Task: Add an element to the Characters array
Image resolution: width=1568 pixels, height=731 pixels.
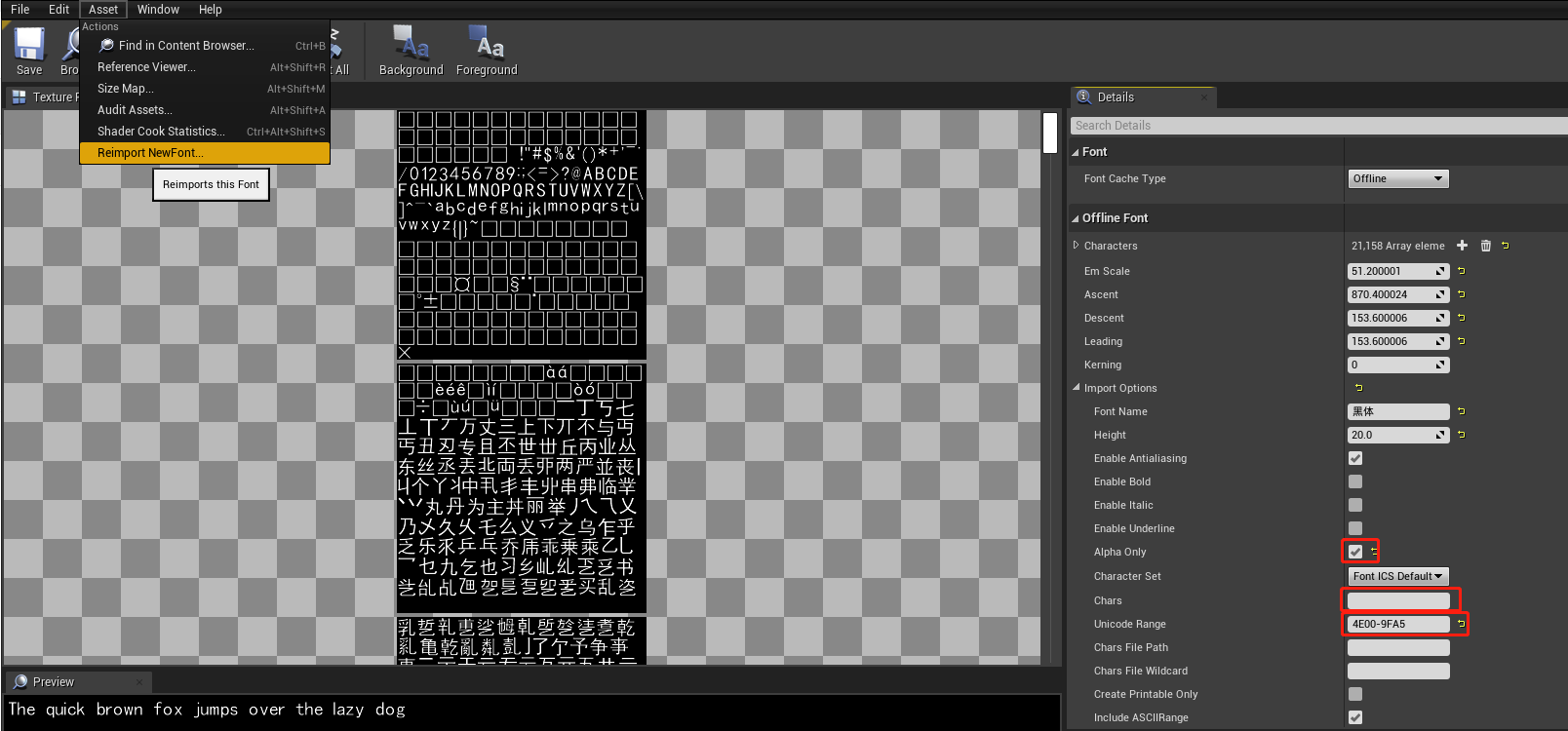Action: pyautogui.click(x=1462, y=246)
